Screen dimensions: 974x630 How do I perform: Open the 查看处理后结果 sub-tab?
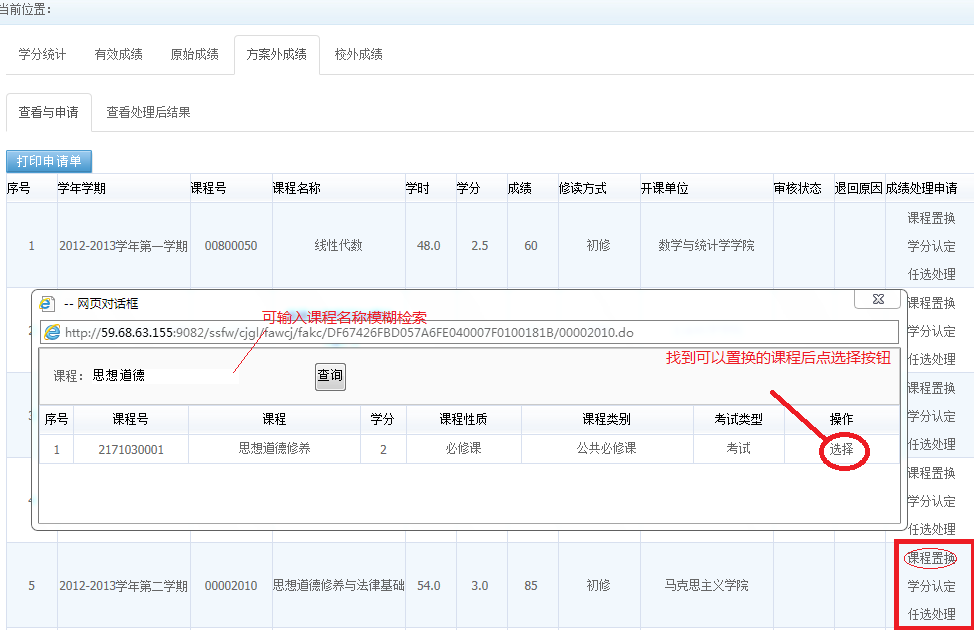(149, 112)
